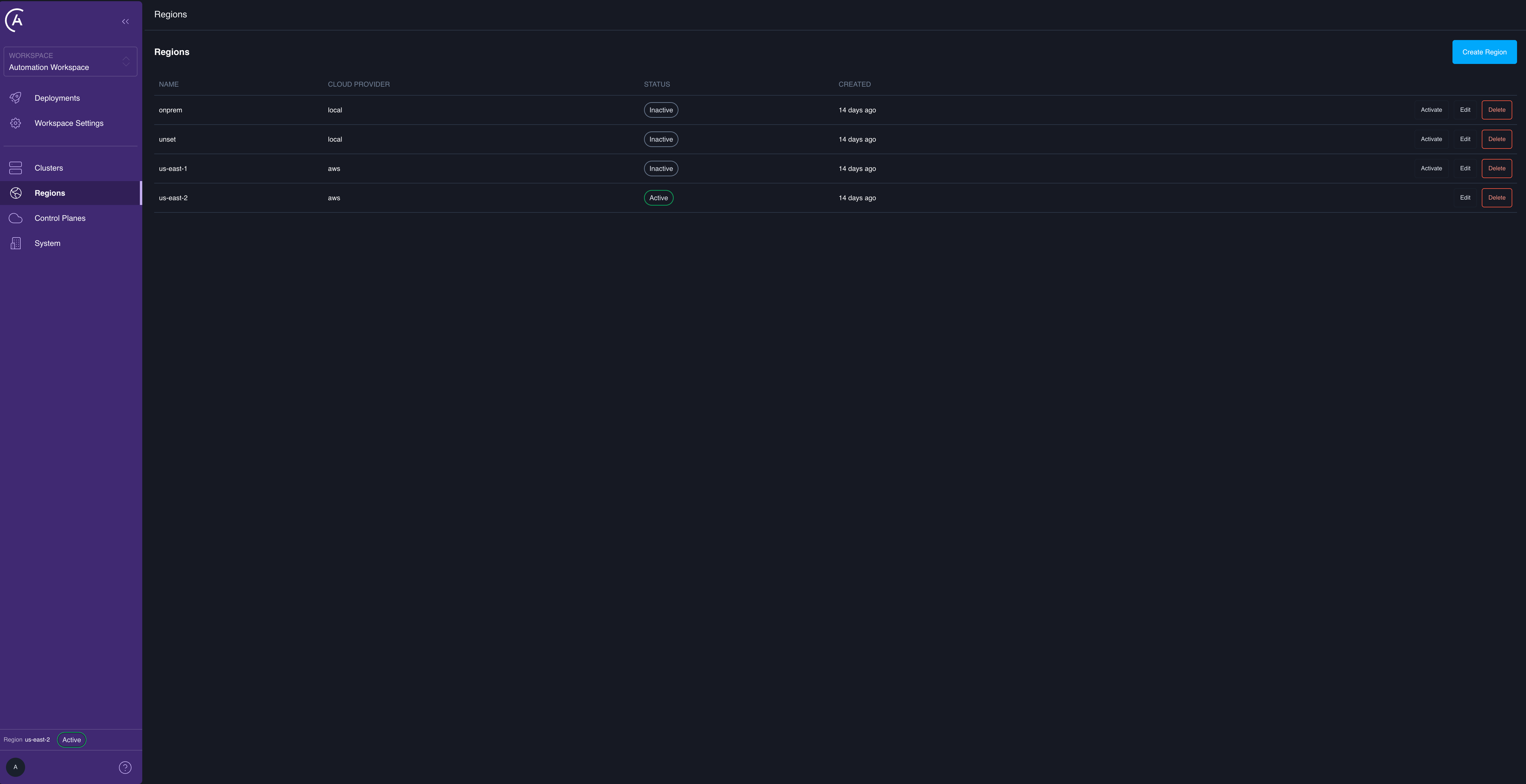This screenshot has height=784, width=1526.
Task: Open the user avatar A menu
Action: pos(16,768)
